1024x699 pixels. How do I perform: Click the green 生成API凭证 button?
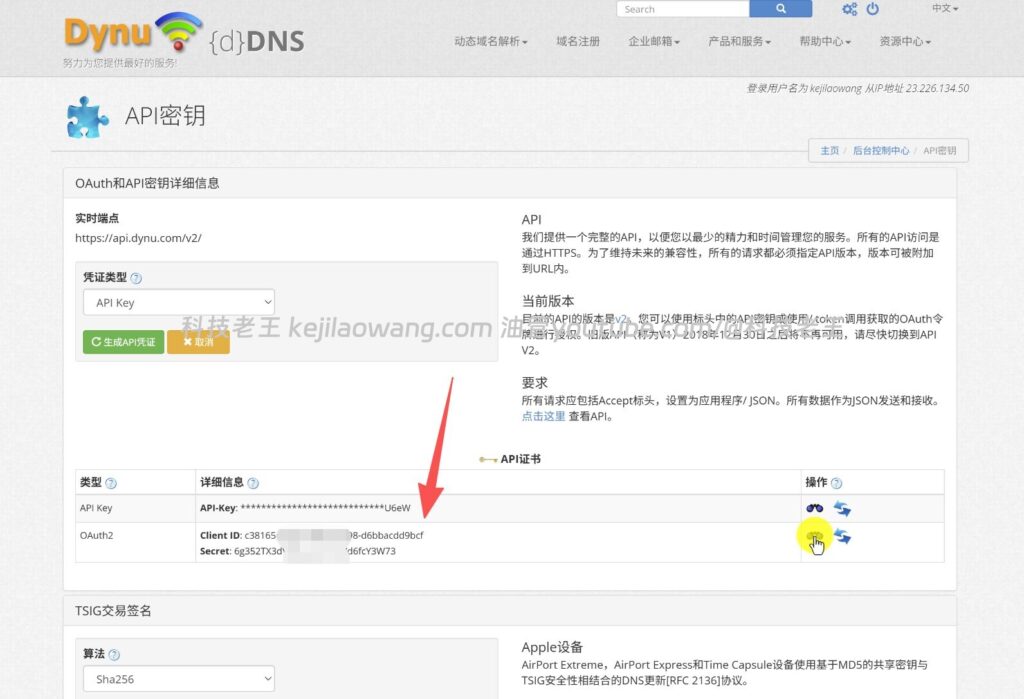[122, 341]
